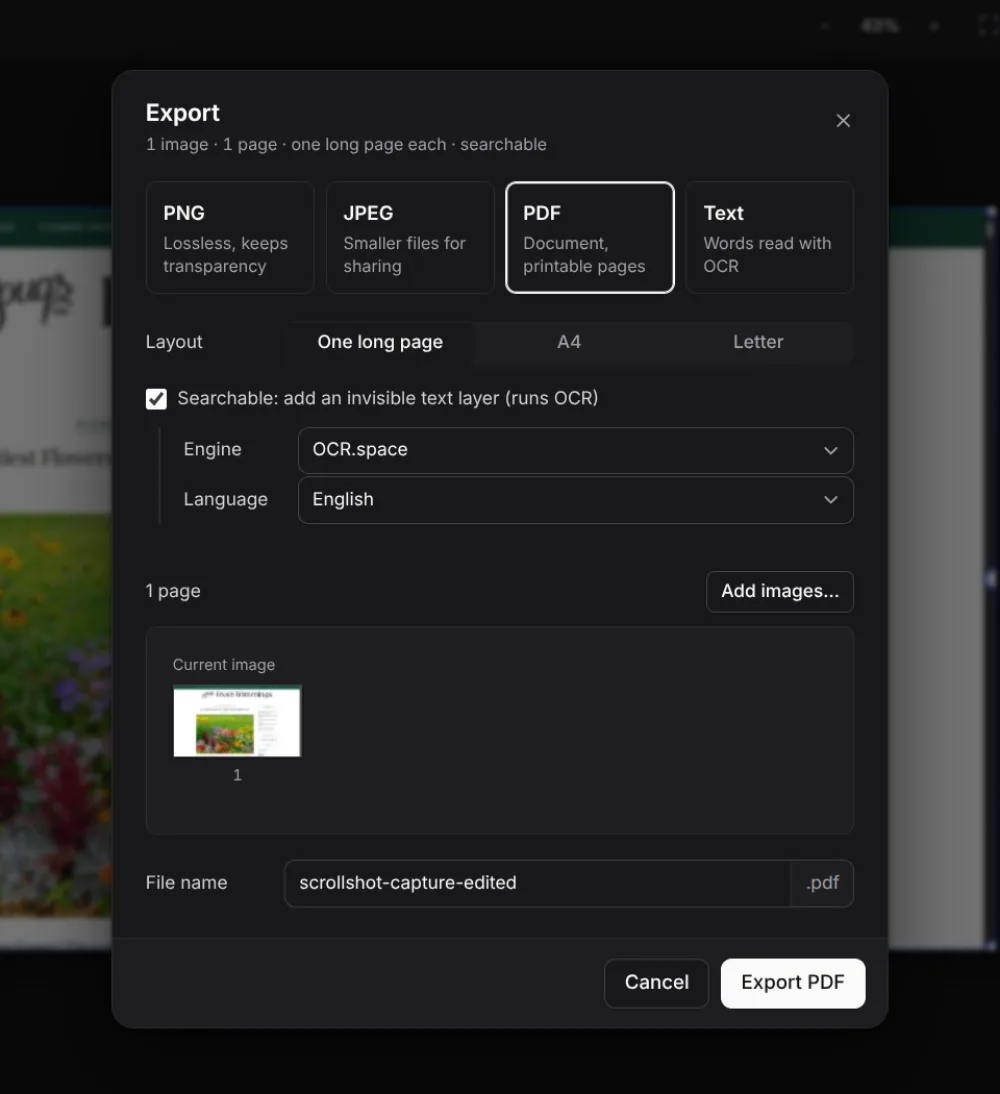Image resolution: width=1000 pixels, height=1094 pixels.
Task: Switch layout to A4
Action: (x=569, y=342)
